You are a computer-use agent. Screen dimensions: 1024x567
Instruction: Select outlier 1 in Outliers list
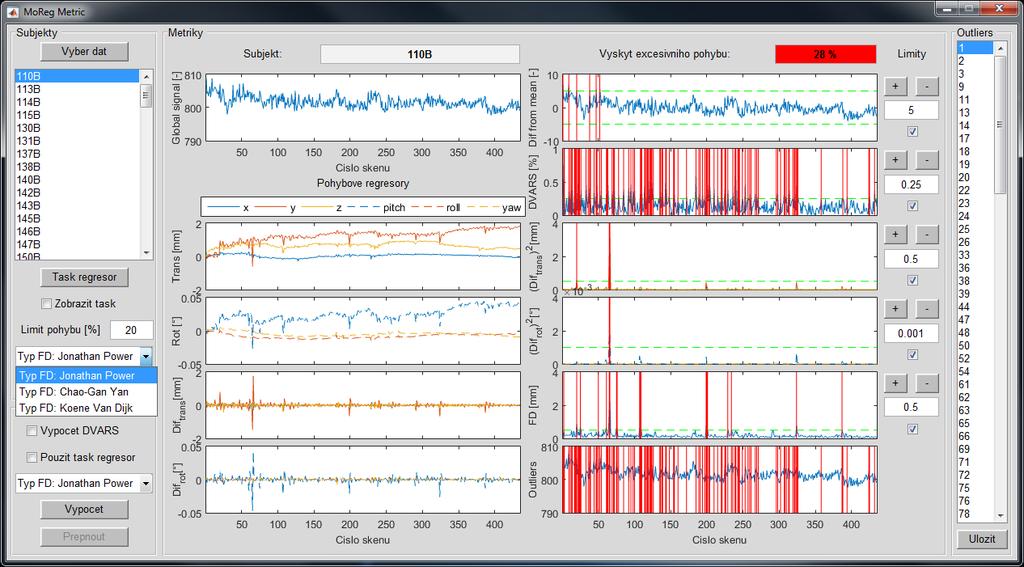pyautogui.click(x=976, y=48)
